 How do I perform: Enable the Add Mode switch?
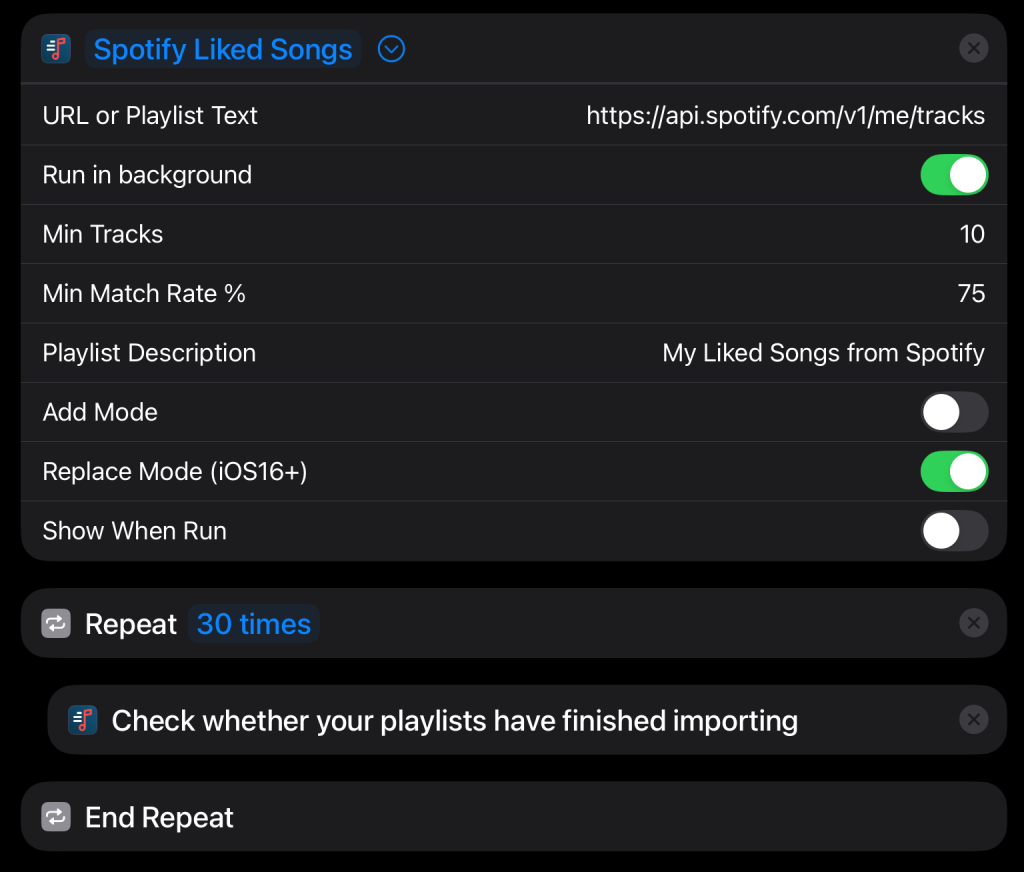[x=953, y=412]
